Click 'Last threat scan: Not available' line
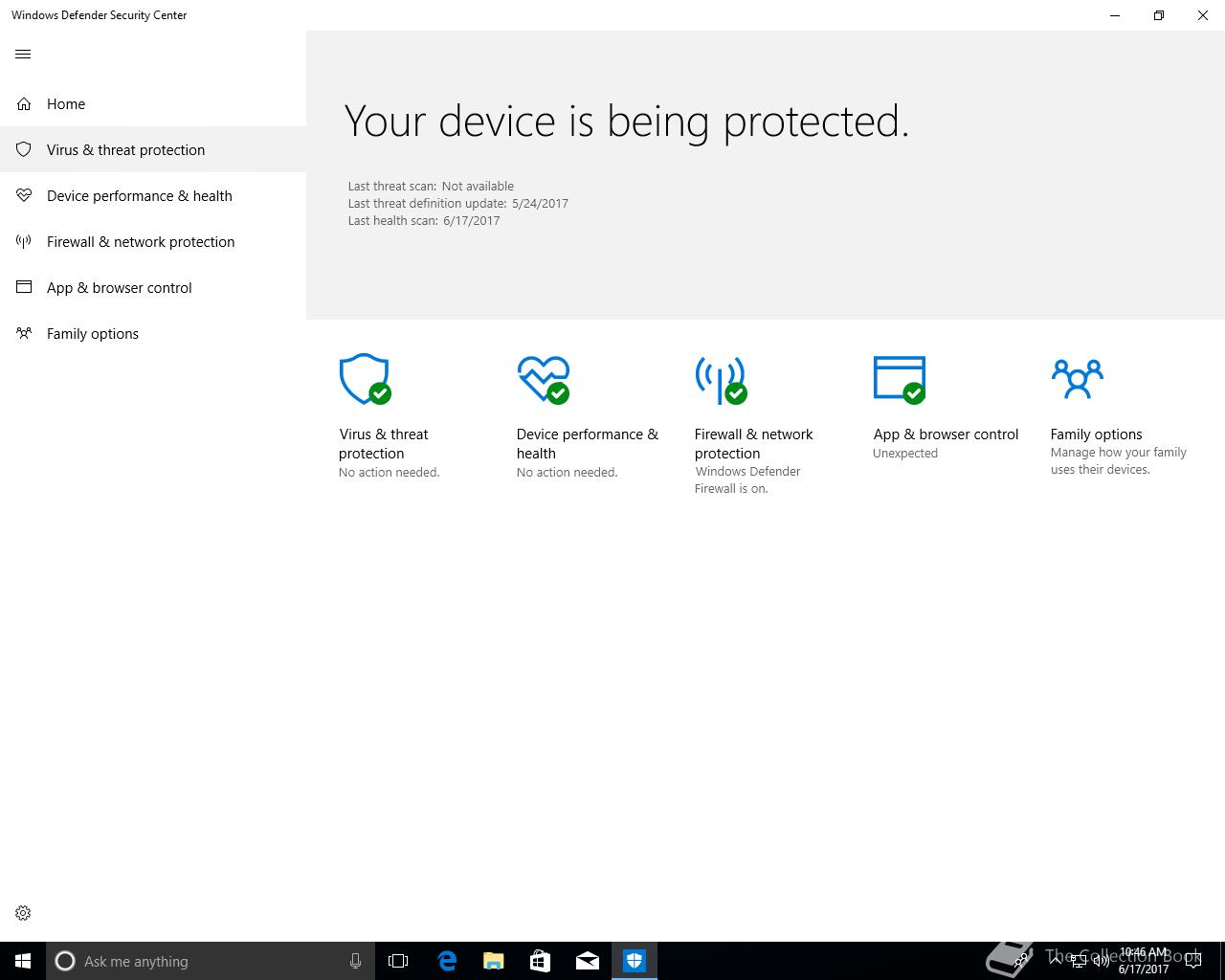 tap(431, 186)
